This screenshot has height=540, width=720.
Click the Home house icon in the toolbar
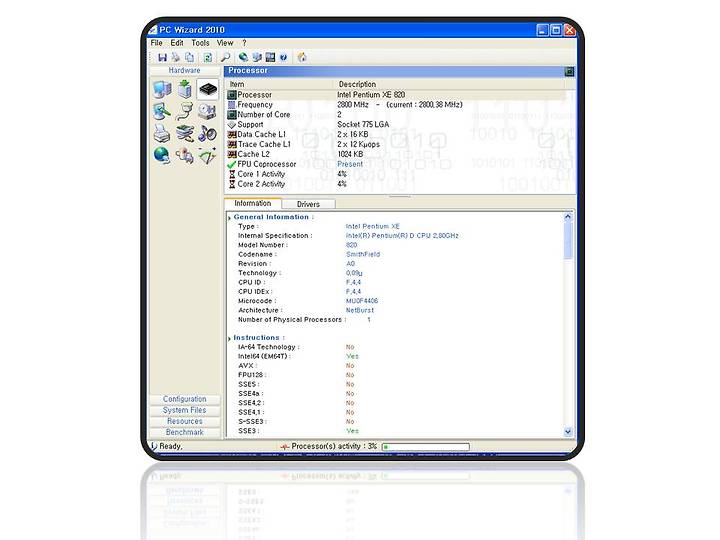pos(302,57)
